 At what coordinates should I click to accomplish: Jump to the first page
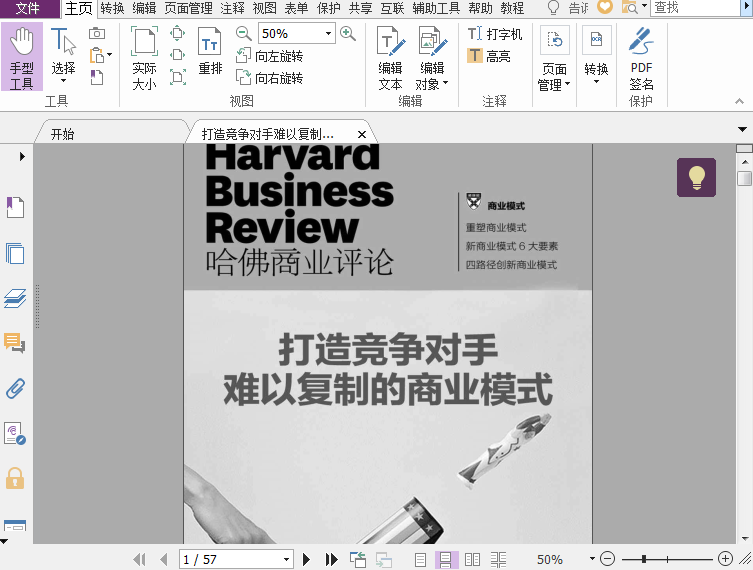point(139,559)
